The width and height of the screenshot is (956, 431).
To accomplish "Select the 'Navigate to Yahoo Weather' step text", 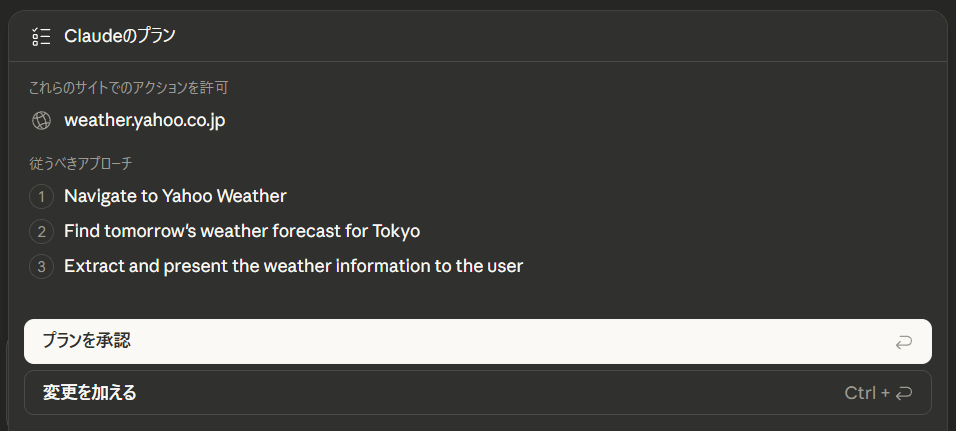I will pos(175,197).
